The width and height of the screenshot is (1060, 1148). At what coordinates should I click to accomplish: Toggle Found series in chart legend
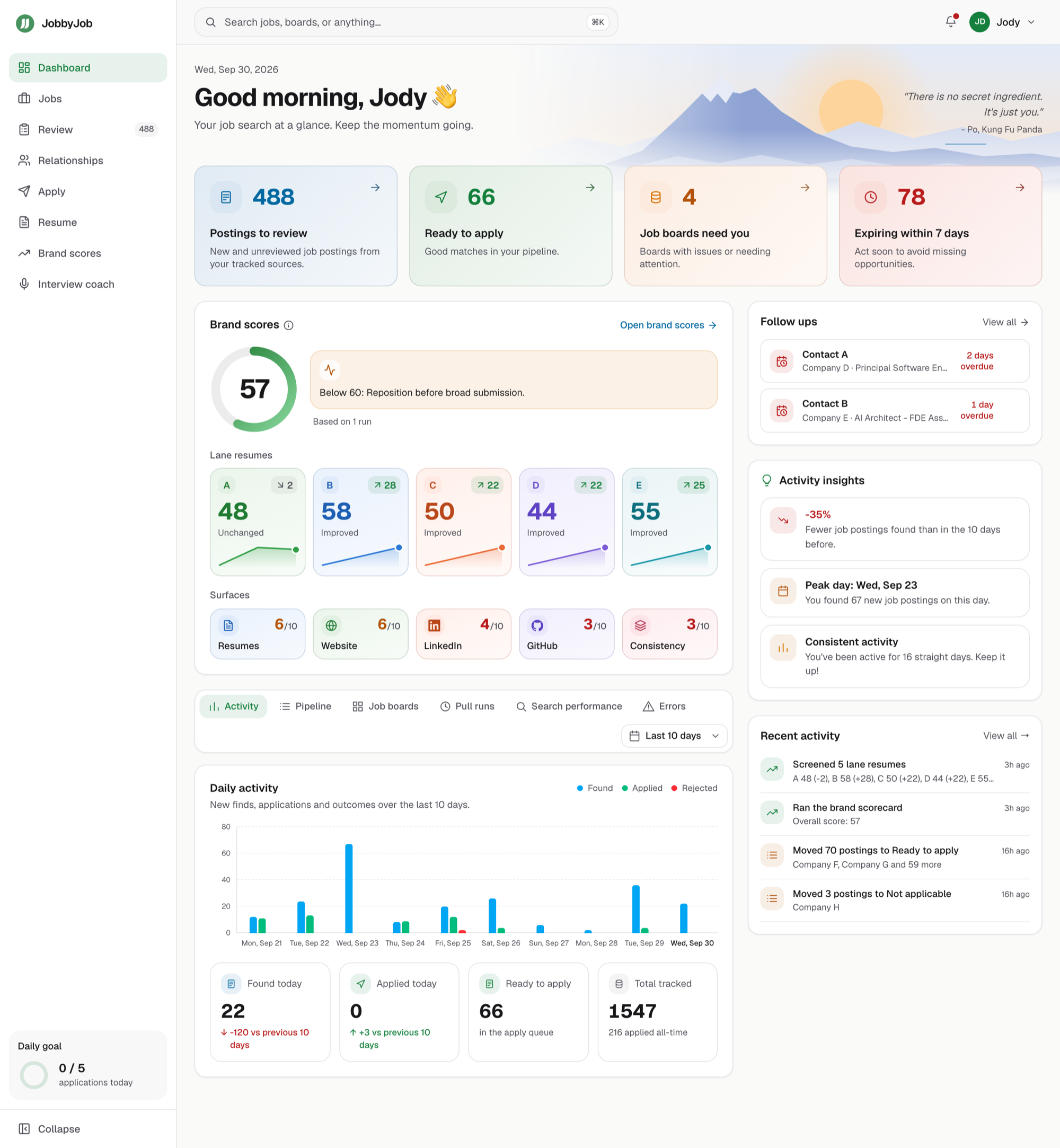coord(595,788)
